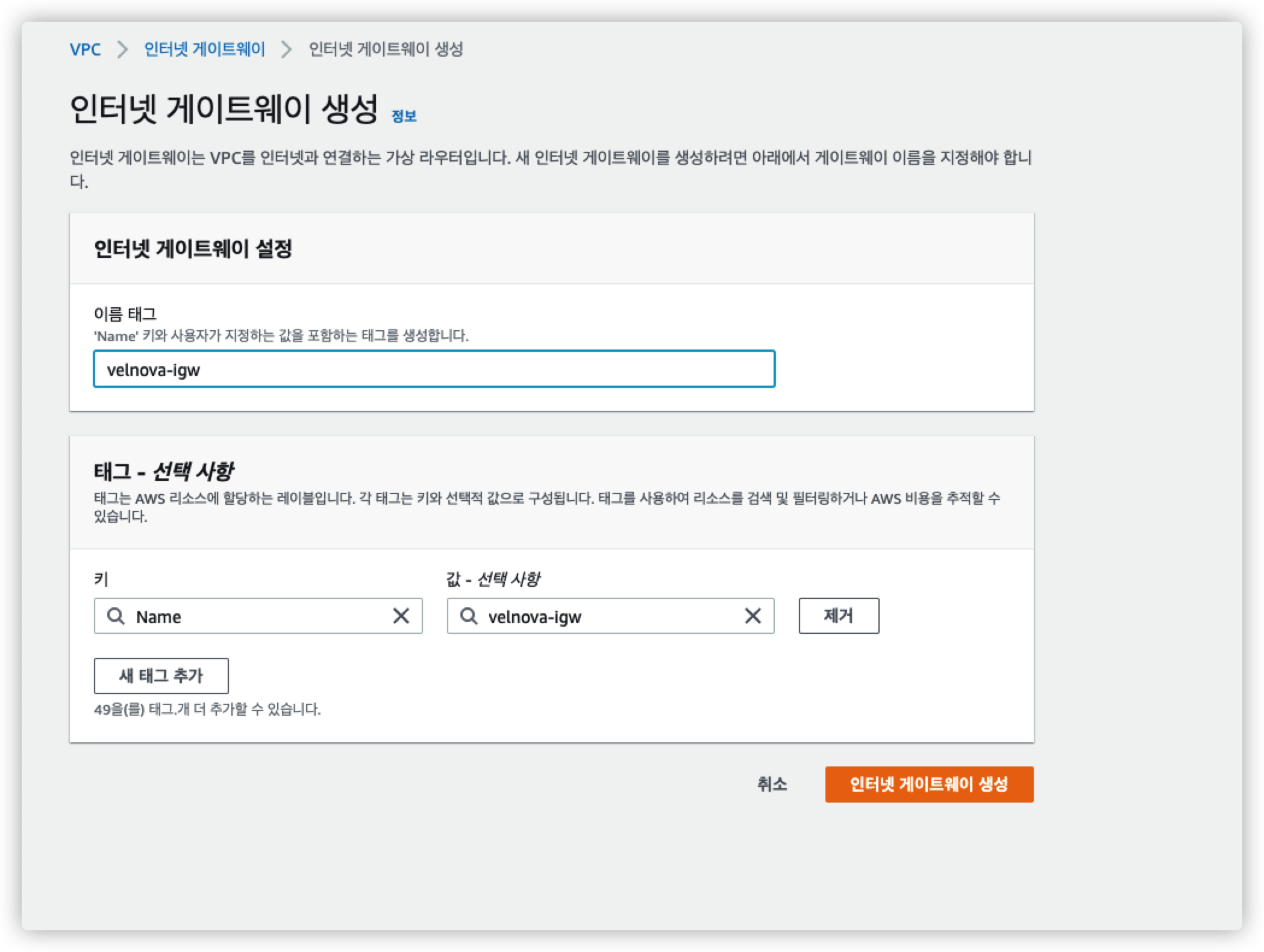Click breadcrumb chevron after 인터넷 게이트웨이 link
1264x952 pixels.
(x=287, y=49)
